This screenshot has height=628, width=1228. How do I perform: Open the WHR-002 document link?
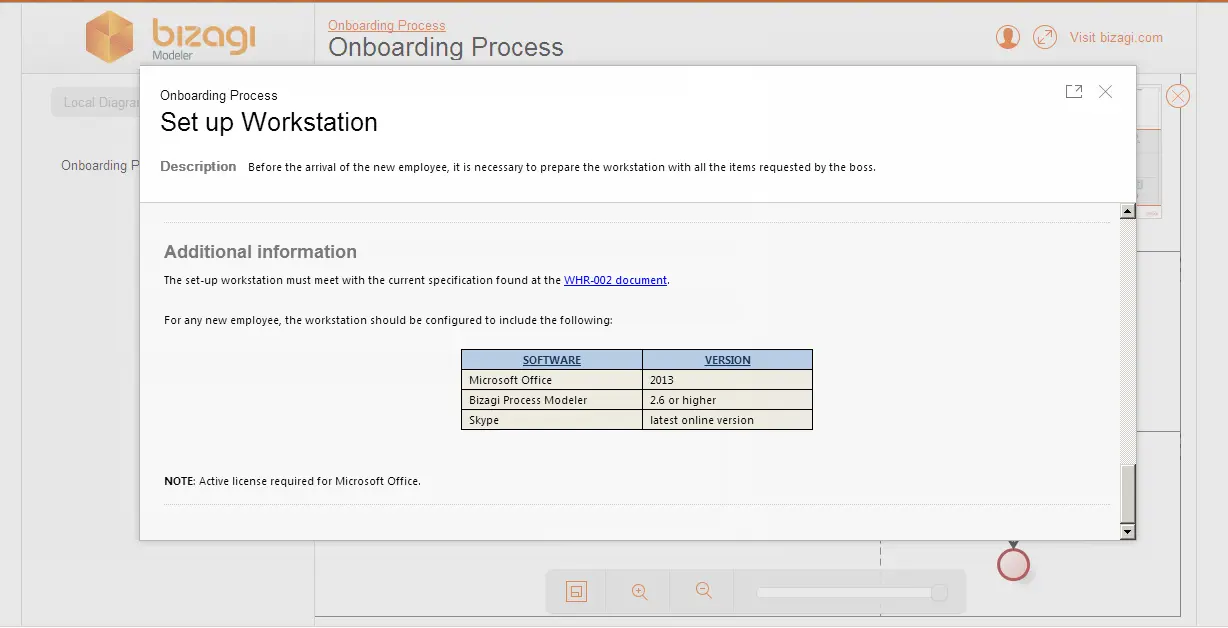pos(615,281)
